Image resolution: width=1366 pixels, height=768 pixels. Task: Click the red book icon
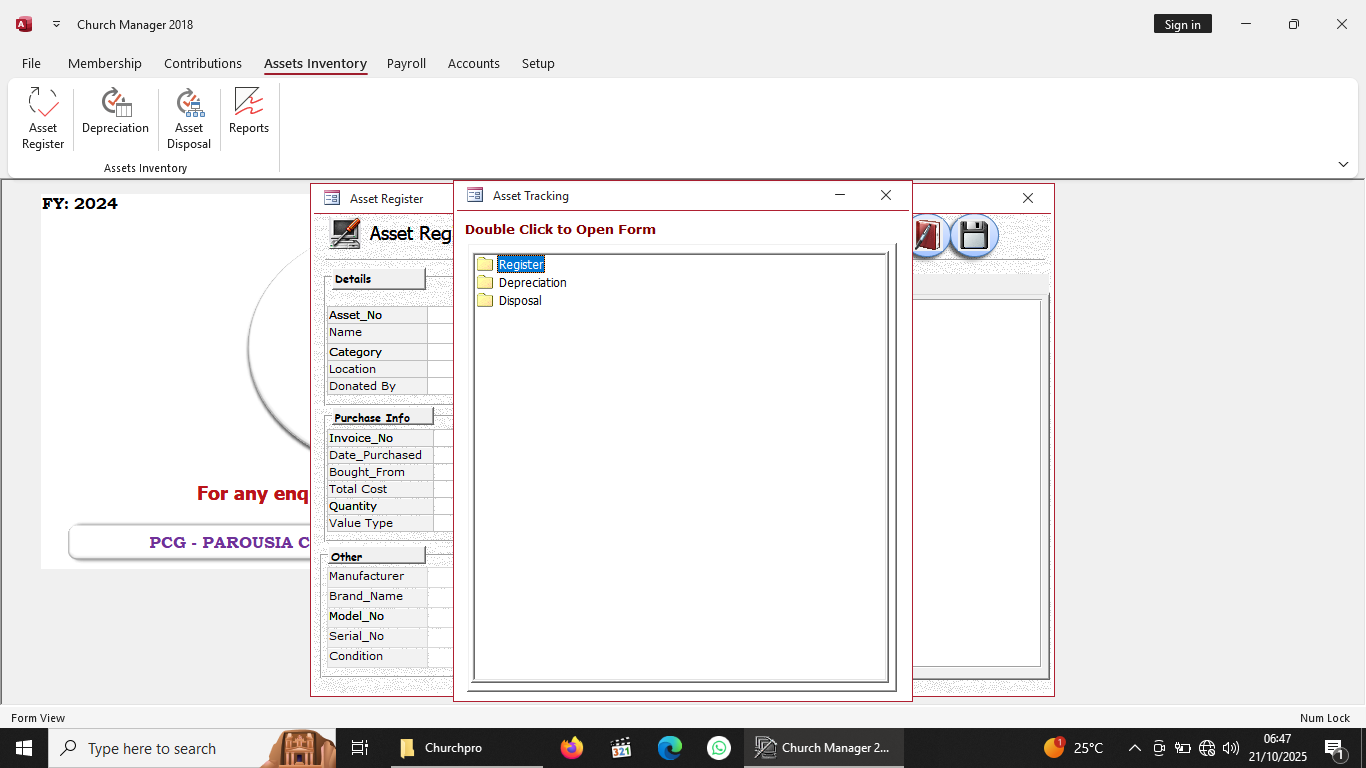tap(928, 236)
